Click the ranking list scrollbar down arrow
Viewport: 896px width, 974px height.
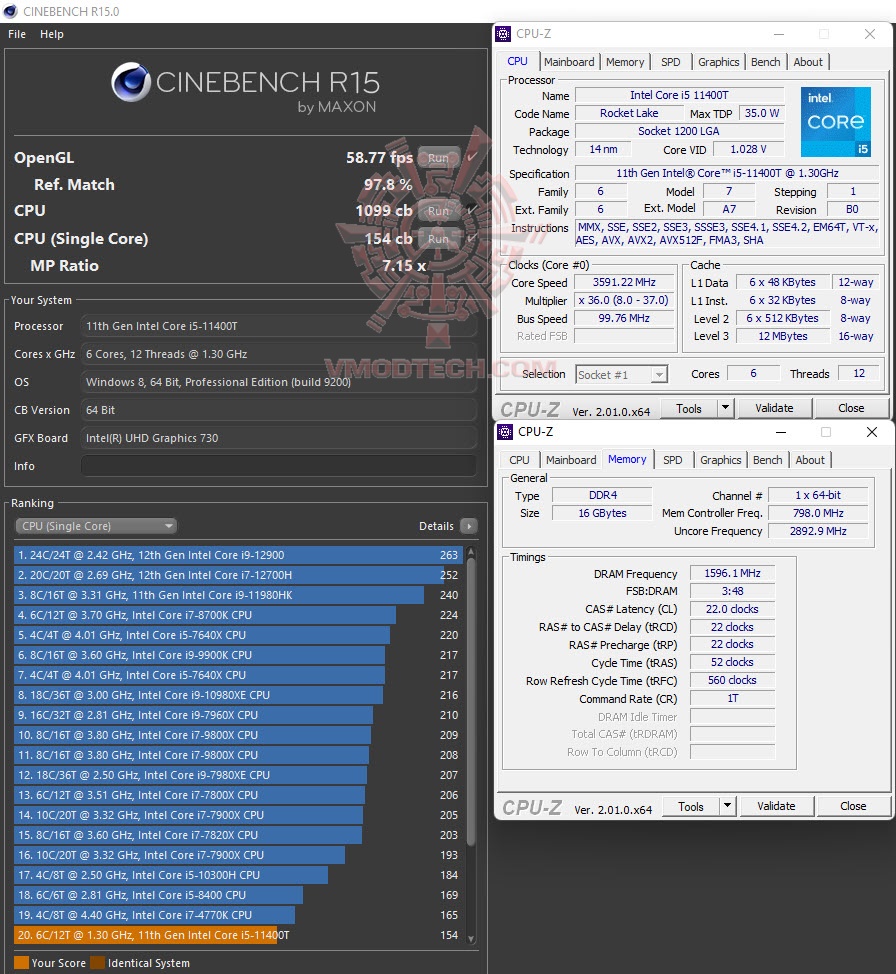click(x=471, y=939)
